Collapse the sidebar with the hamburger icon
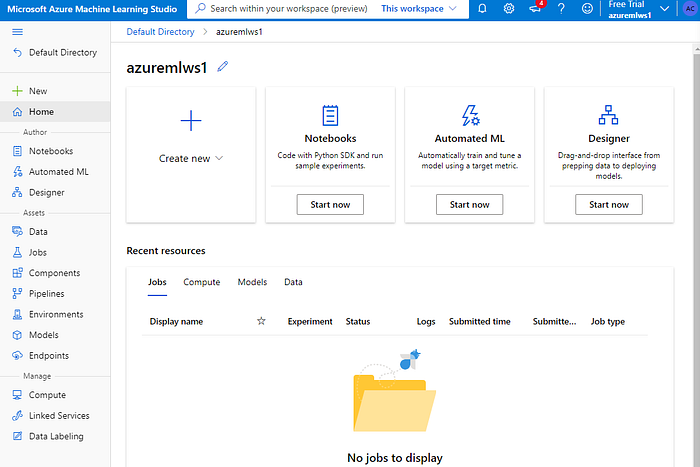The width and height of the screenshot is (700, 467). 17,32
